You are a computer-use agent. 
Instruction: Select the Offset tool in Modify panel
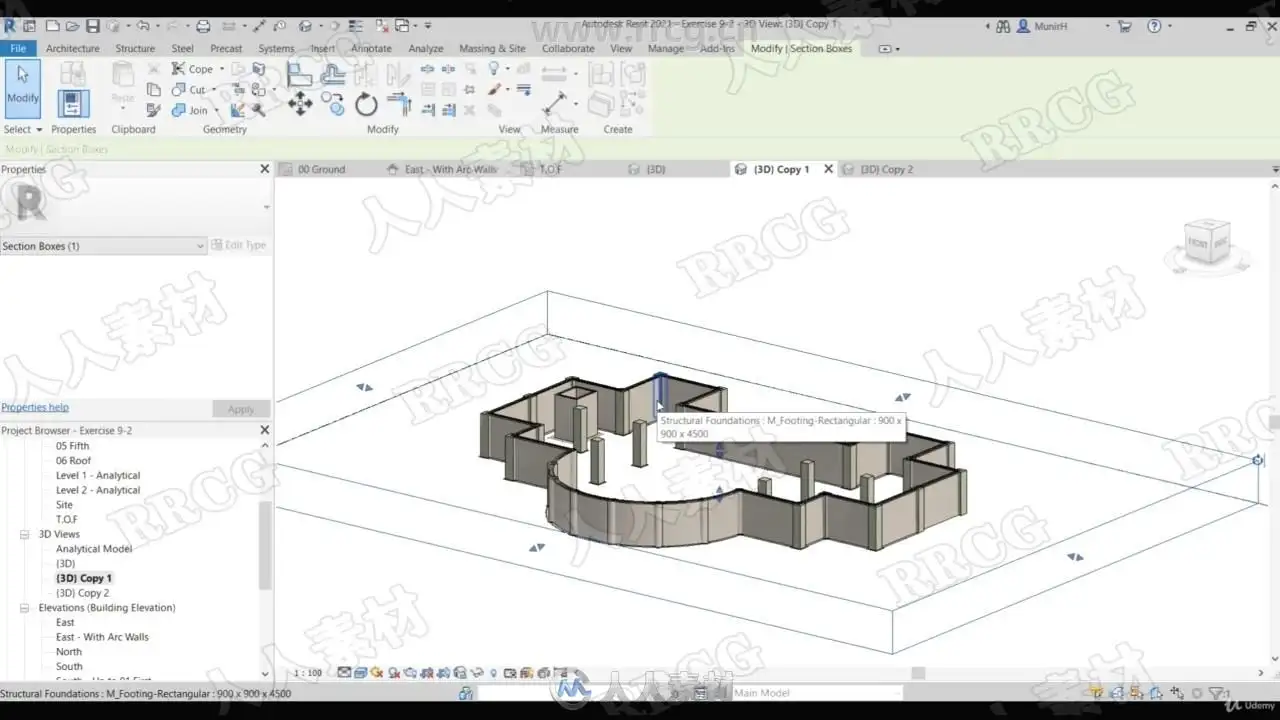tap(332, 73)
